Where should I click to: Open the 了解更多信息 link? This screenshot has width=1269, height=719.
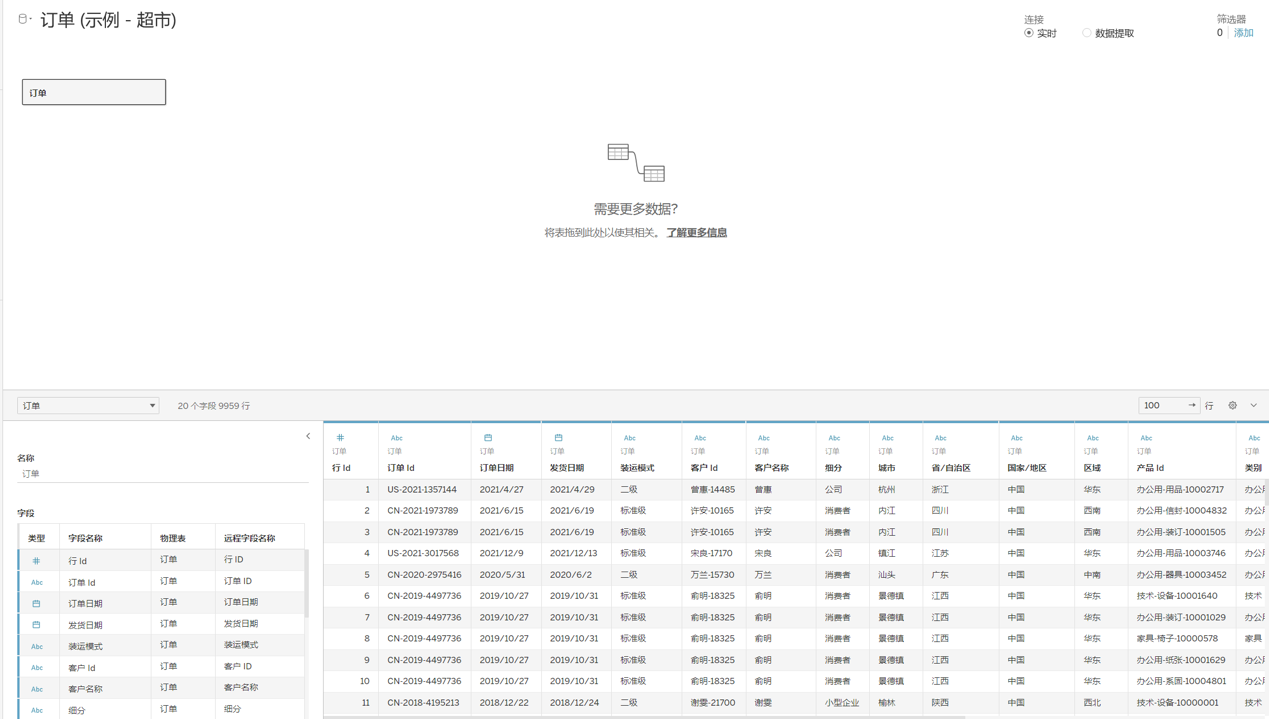(x=697, y=233)
